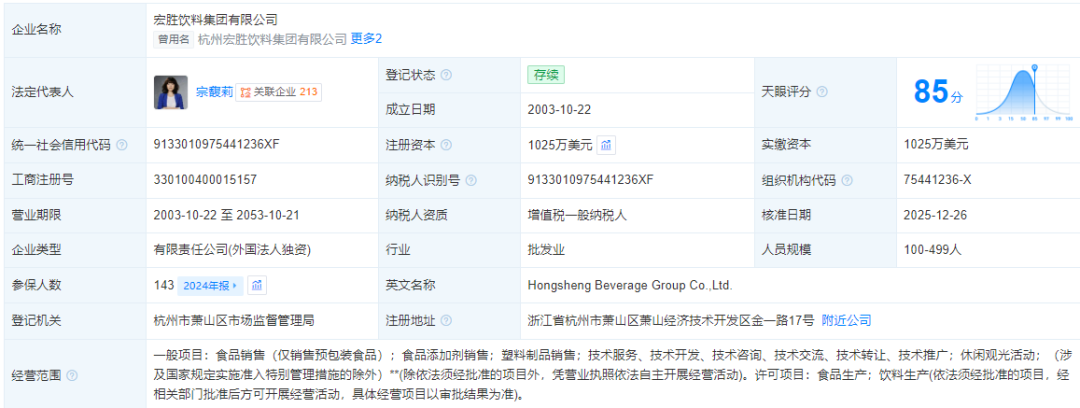Select business term 2003-10-22 至 2053-10-21
This screenshot has height=408, width=1080.
click(x=227, y=215)
